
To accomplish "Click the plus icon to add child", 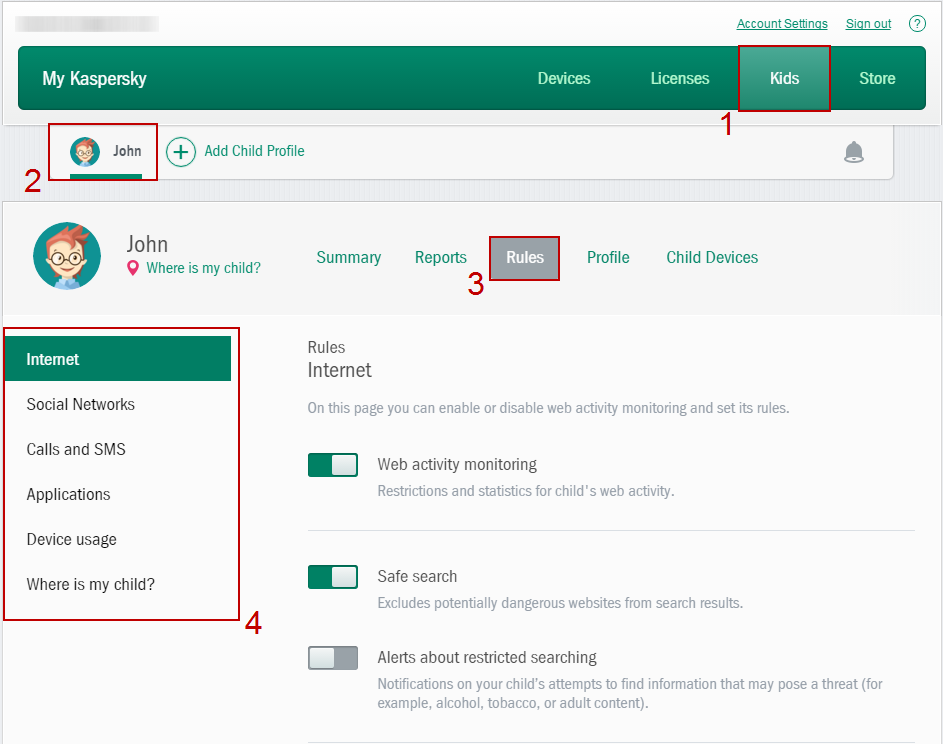I will click(181, 152).
